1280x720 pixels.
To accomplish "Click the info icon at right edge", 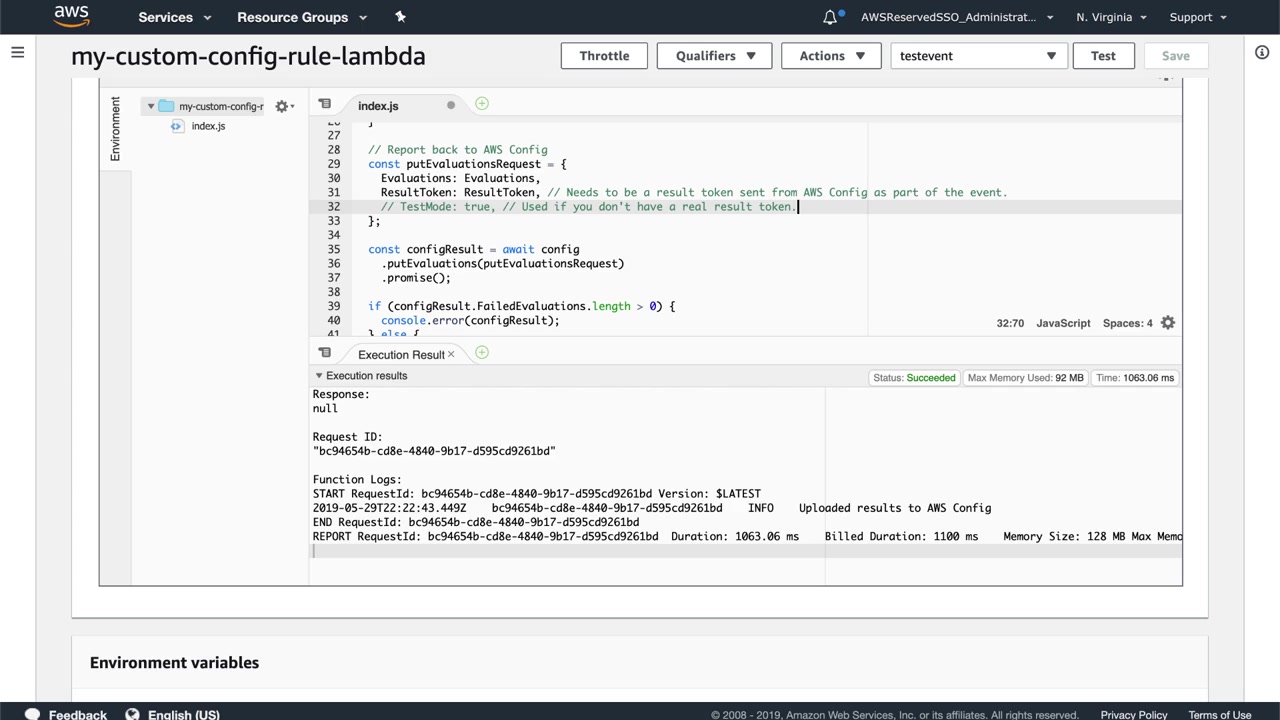I will tap(1262, 53).
